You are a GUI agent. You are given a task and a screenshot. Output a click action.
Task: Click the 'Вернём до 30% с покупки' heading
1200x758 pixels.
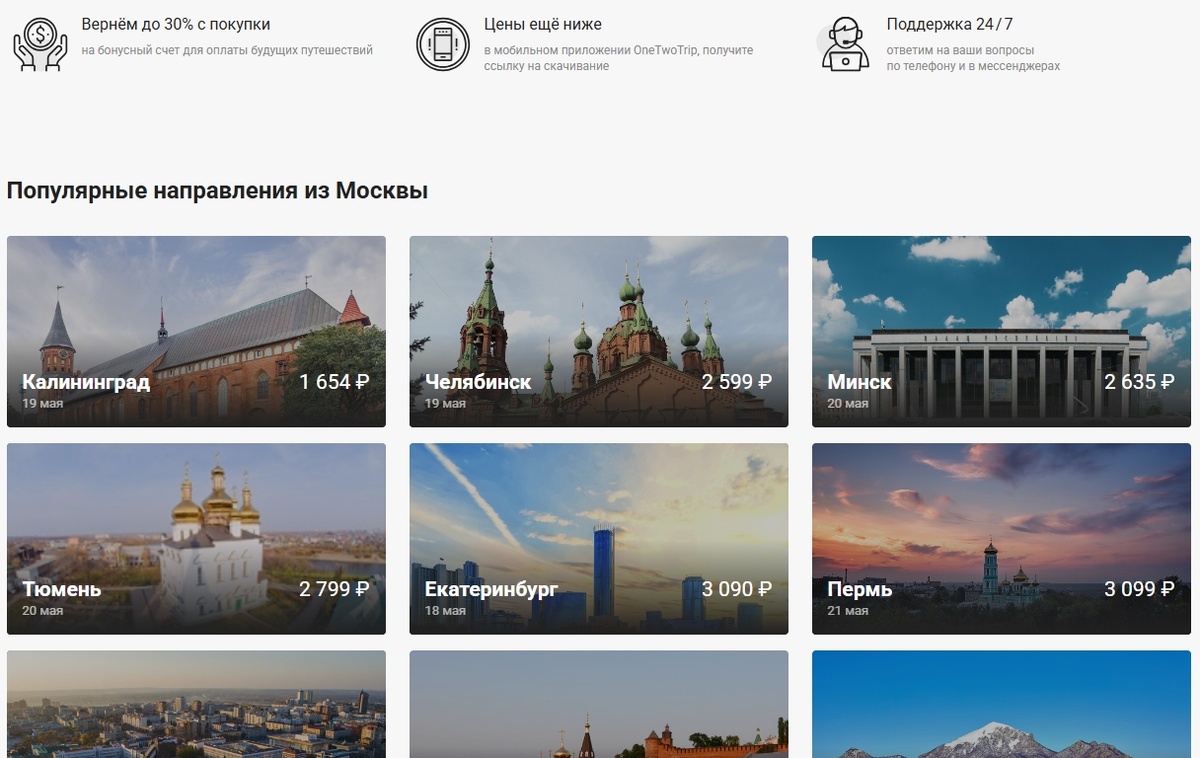tap(176, 24)
